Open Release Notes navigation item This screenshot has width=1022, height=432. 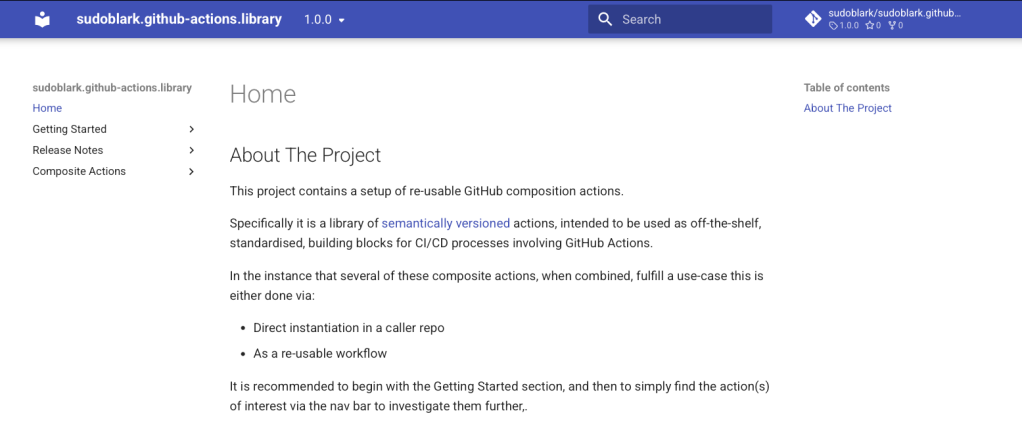click(x=68, y=150)
